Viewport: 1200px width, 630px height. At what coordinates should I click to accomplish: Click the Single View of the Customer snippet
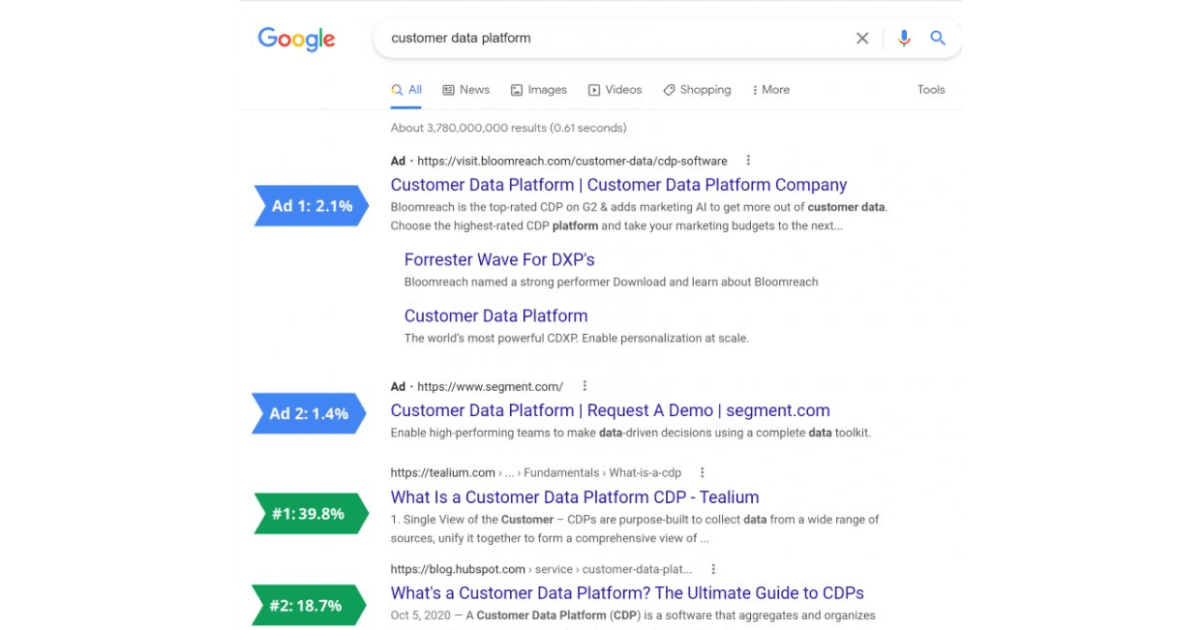[x=635, y=528]
